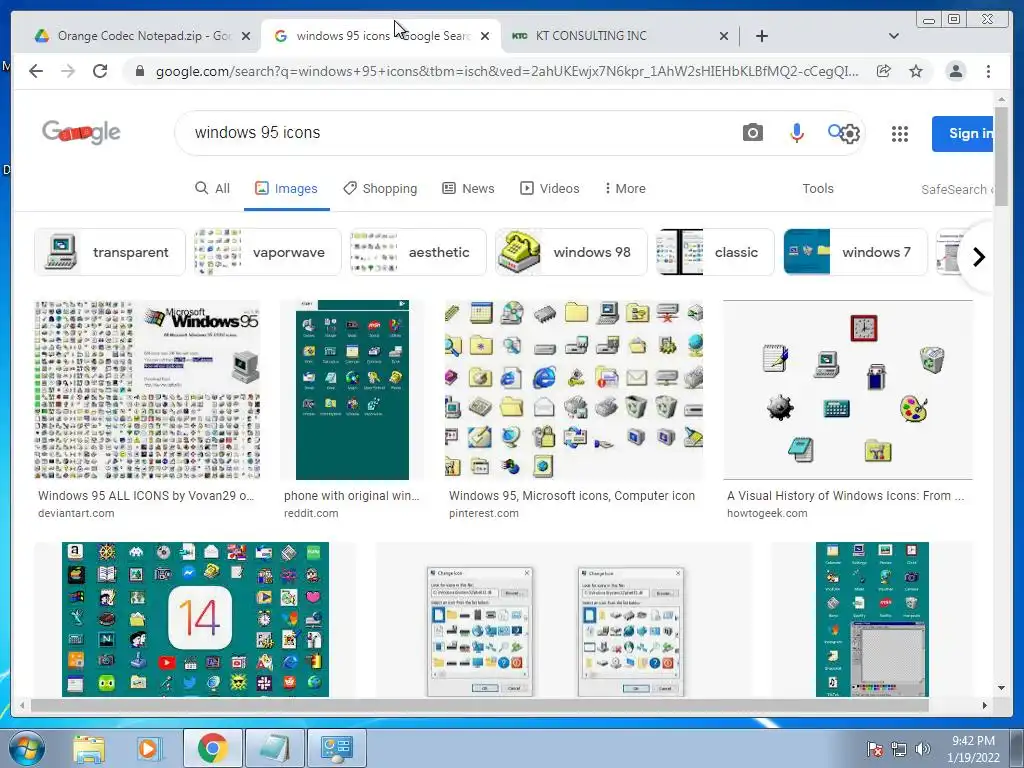
Task: Click the URL in the address bar
Action: click(507, 71)
